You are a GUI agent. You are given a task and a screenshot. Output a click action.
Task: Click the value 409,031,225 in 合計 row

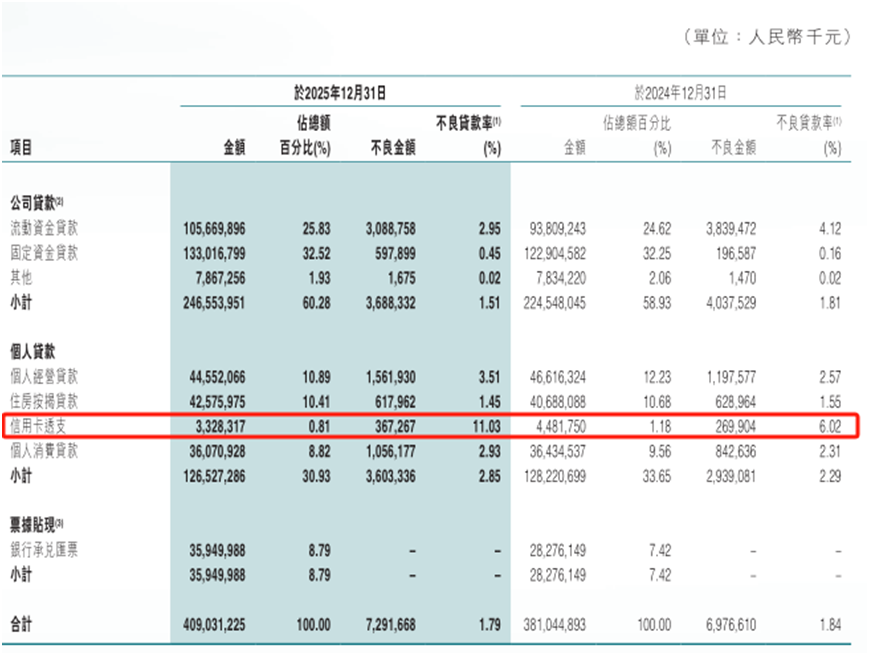[216, 622]
